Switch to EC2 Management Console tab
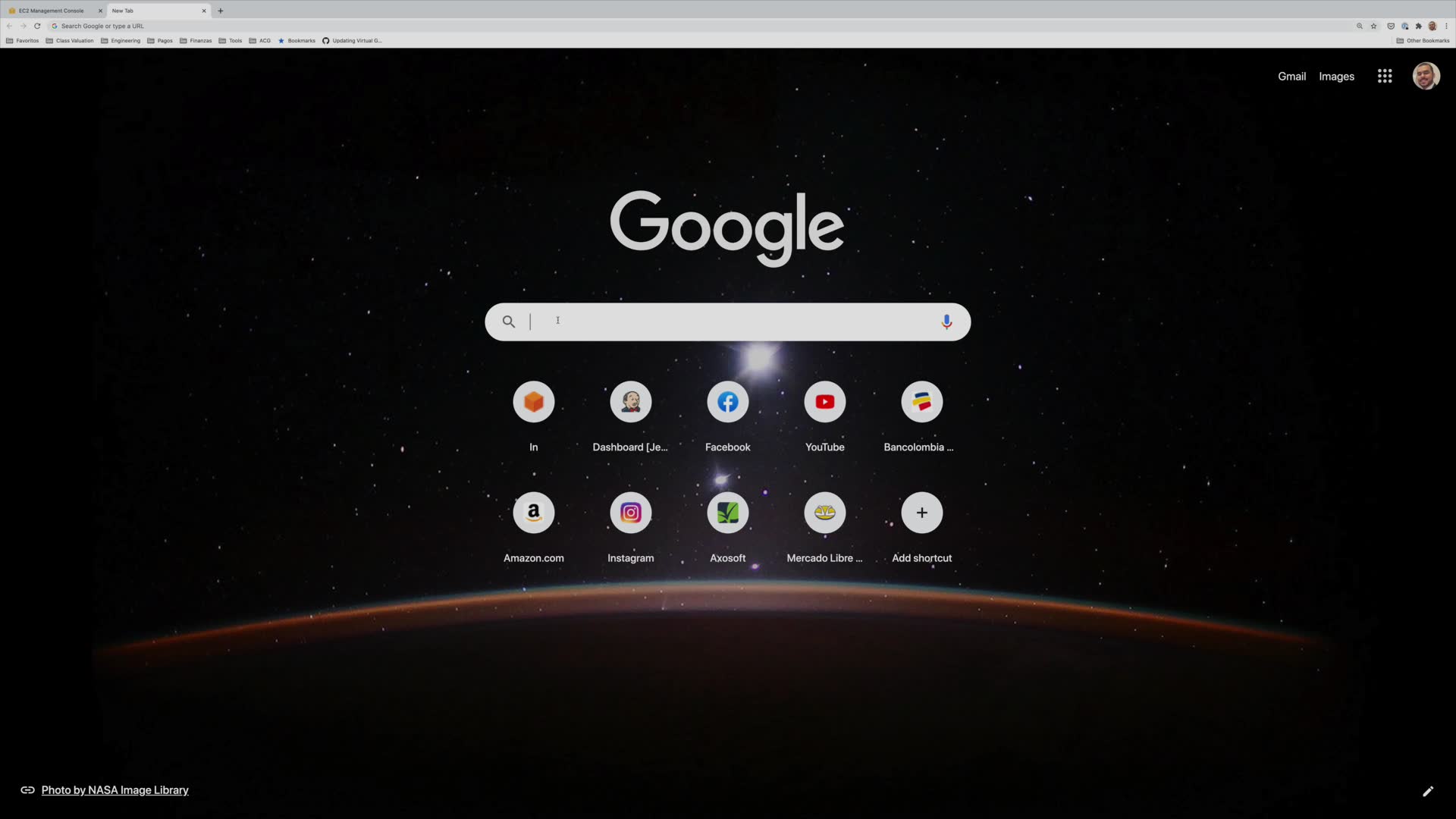 point(51,11)
